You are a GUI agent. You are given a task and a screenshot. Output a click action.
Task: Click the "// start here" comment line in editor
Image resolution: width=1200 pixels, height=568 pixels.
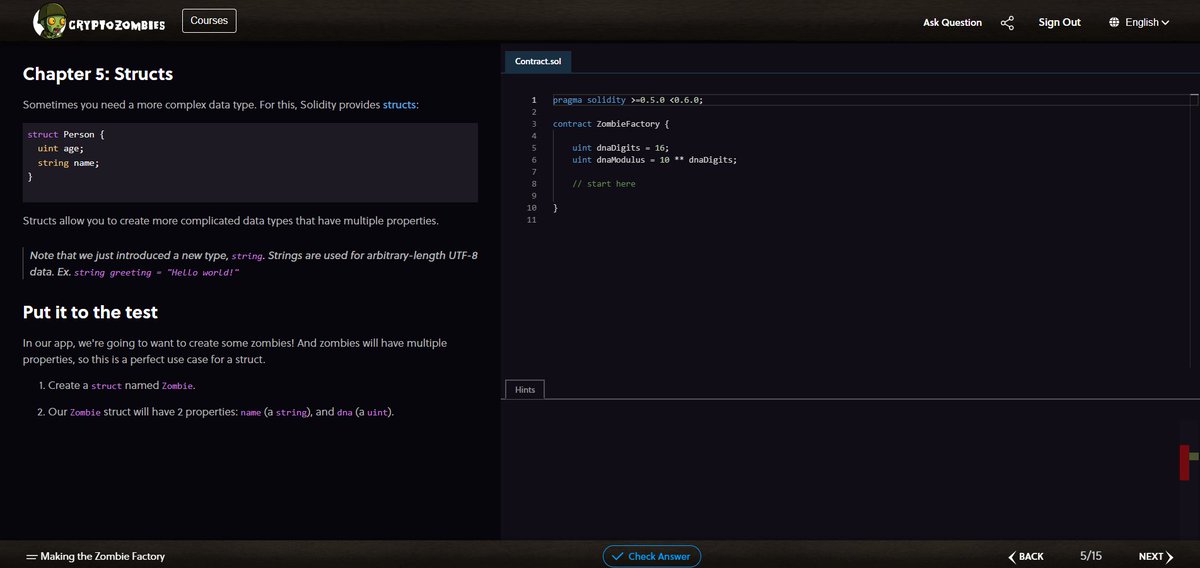pyautogui.click(x=603, y=184)
